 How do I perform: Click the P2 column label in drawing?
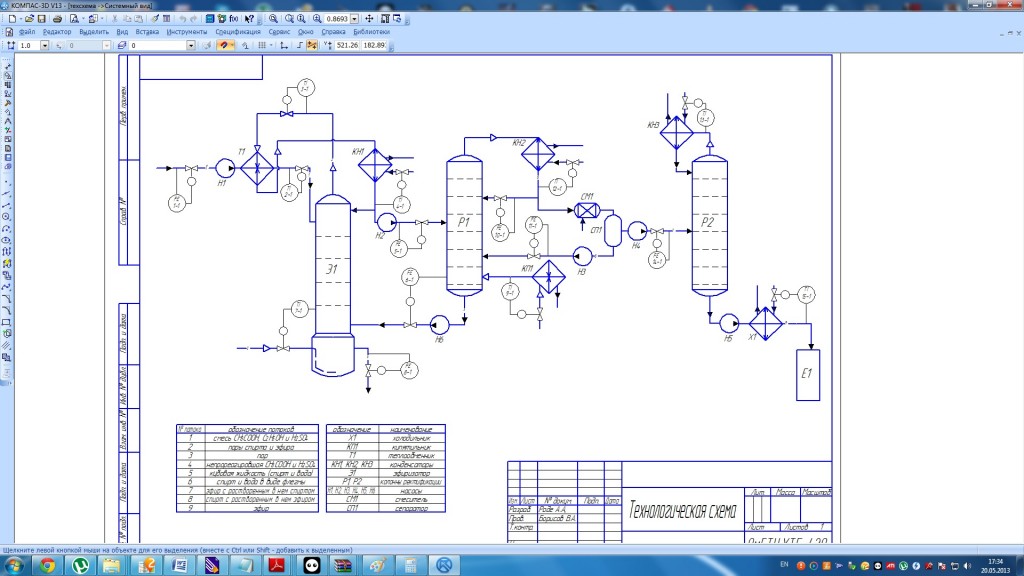coord(708,223)
